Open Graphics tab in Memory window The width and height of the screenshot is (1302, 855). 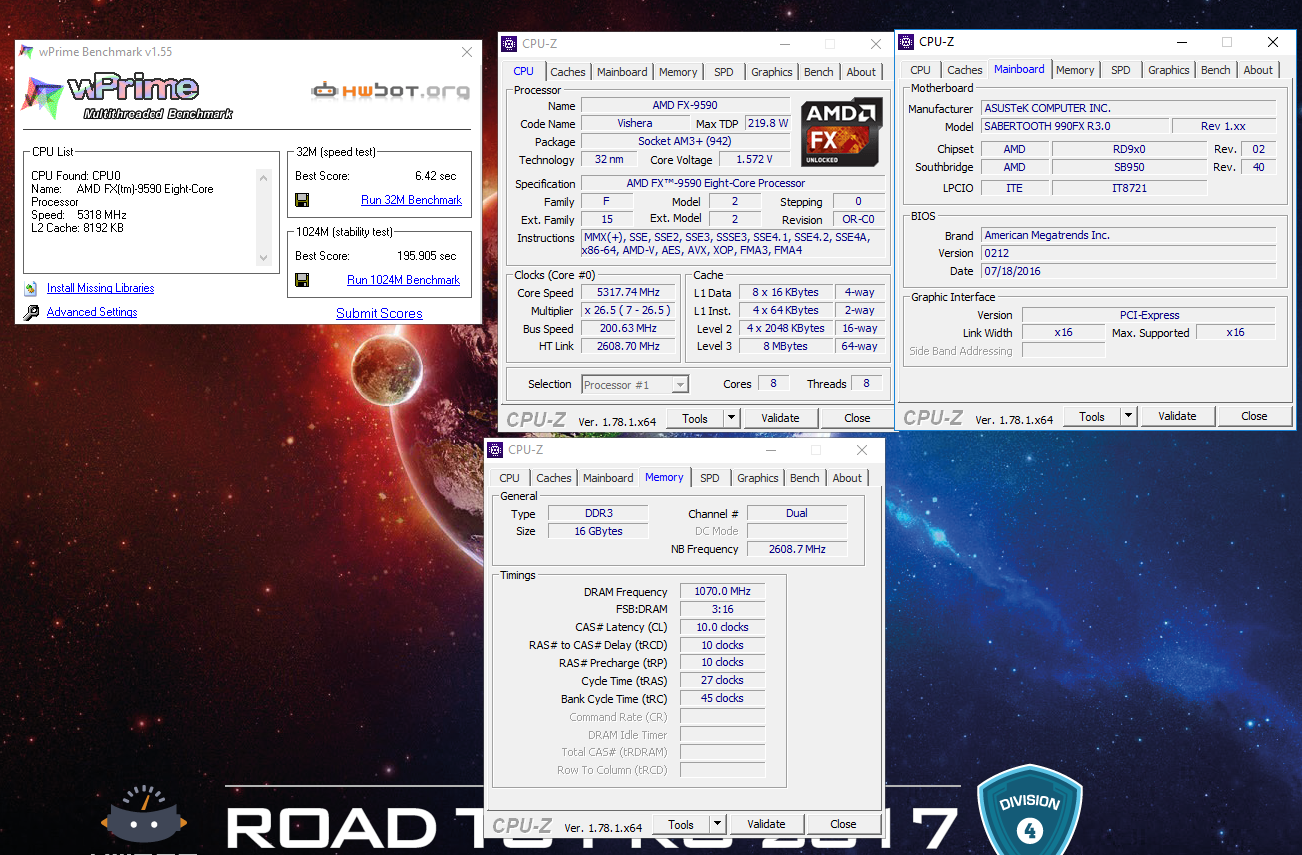click(x=758, y=478)
